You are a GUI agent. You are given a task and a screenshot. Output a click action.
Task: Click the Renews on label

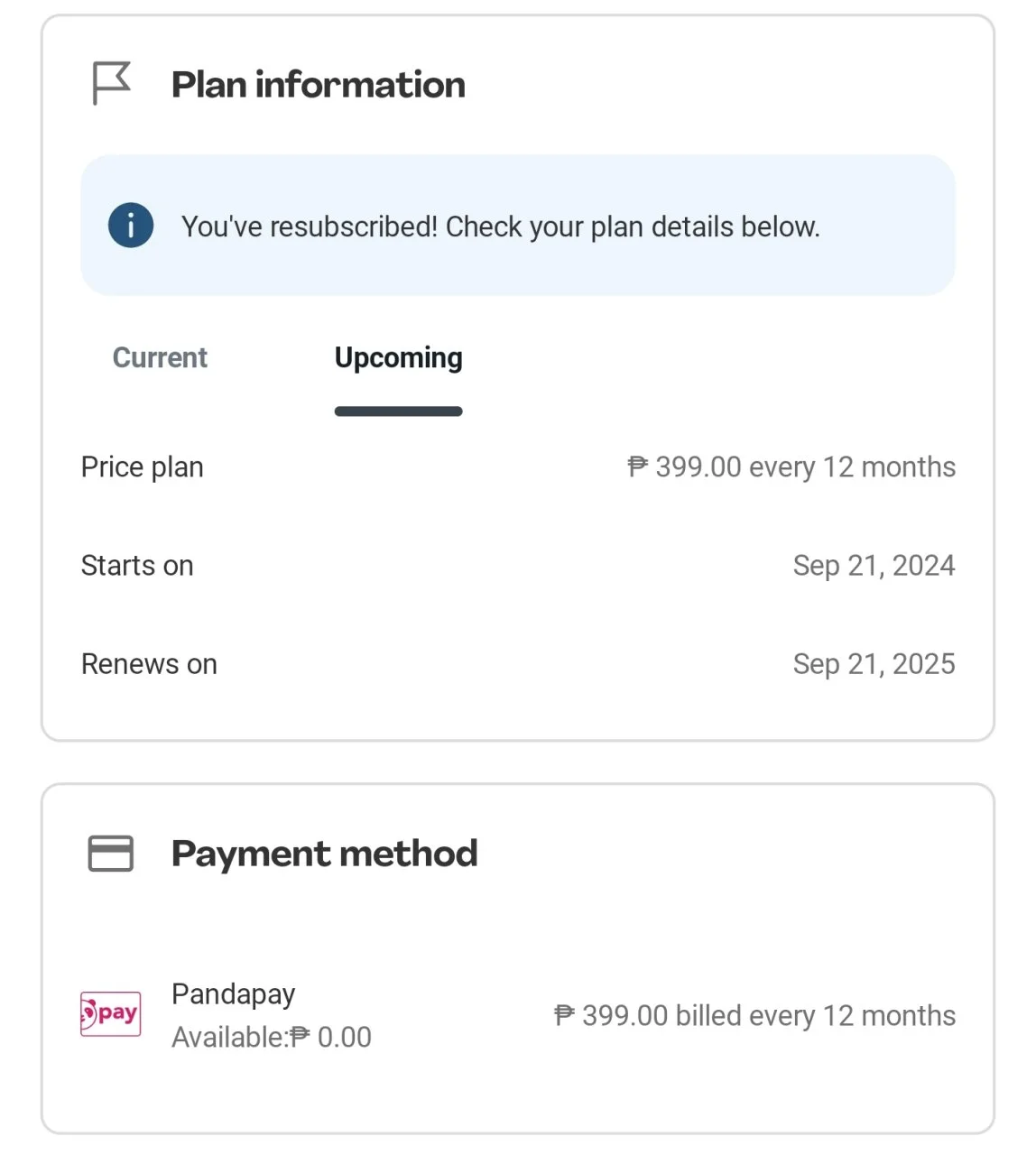click(149, 664)
